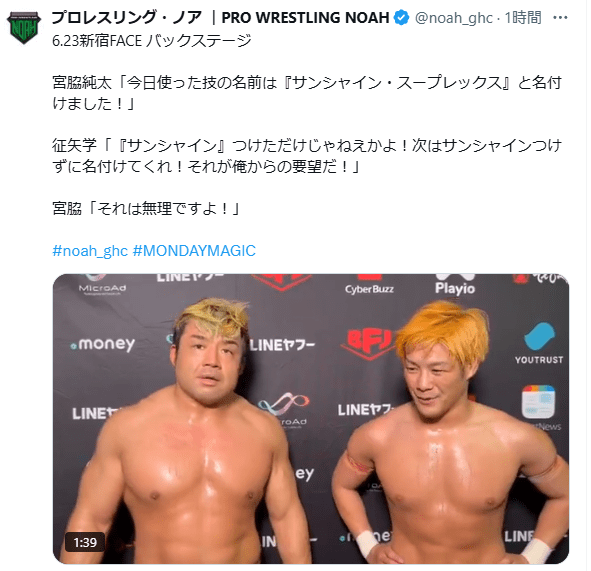This screenshot has height=571, width=591.
Task: Open the tweet timestamp showing 1時間
Action: tap(523, 18)
